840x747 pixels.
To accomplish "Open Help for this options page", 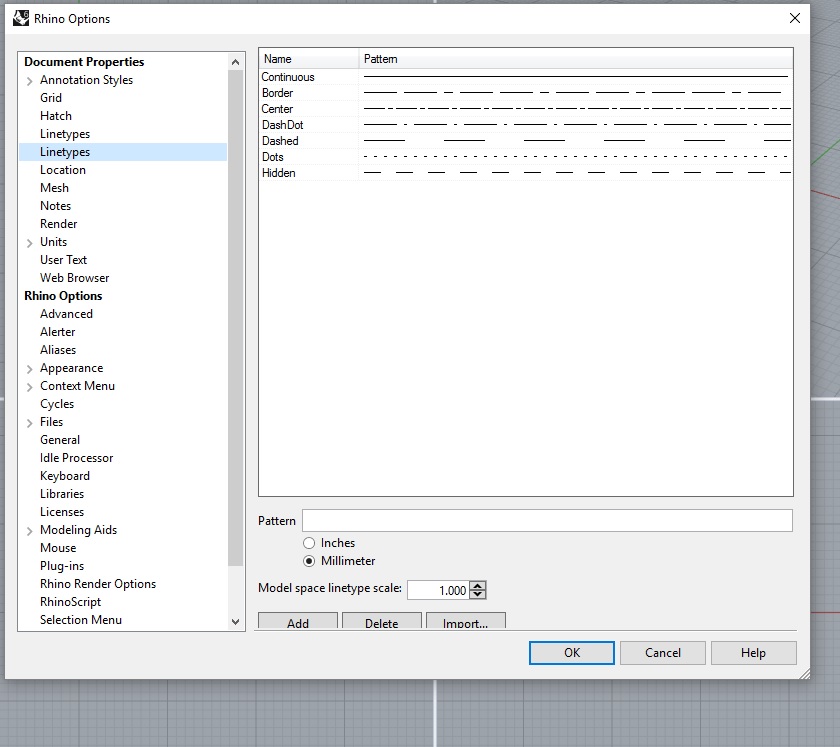I will pyautogui.click(x=753, y=653).
